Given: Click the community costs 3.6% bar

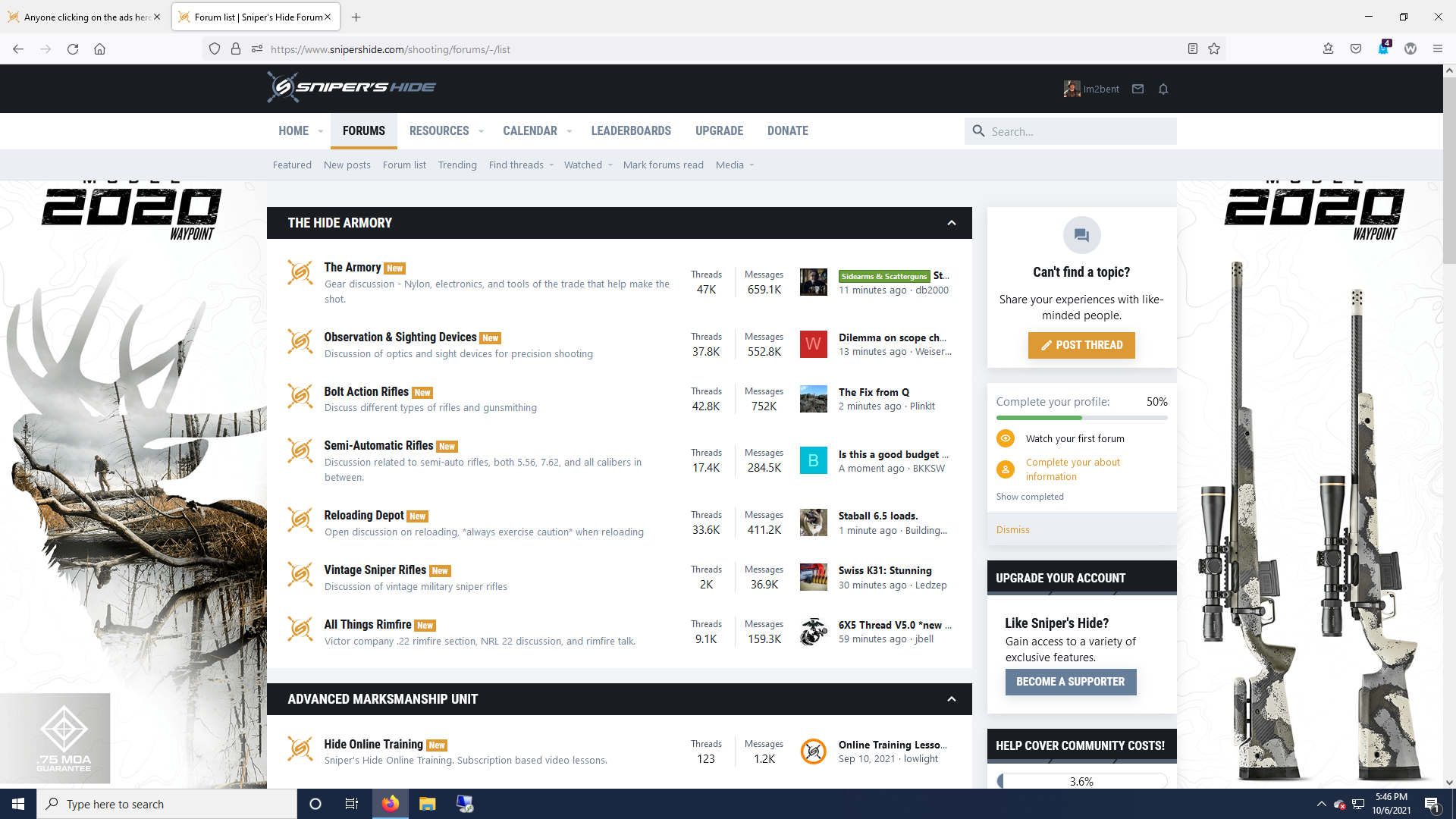Looking at the screenshot, I should tap(1082, 781).
